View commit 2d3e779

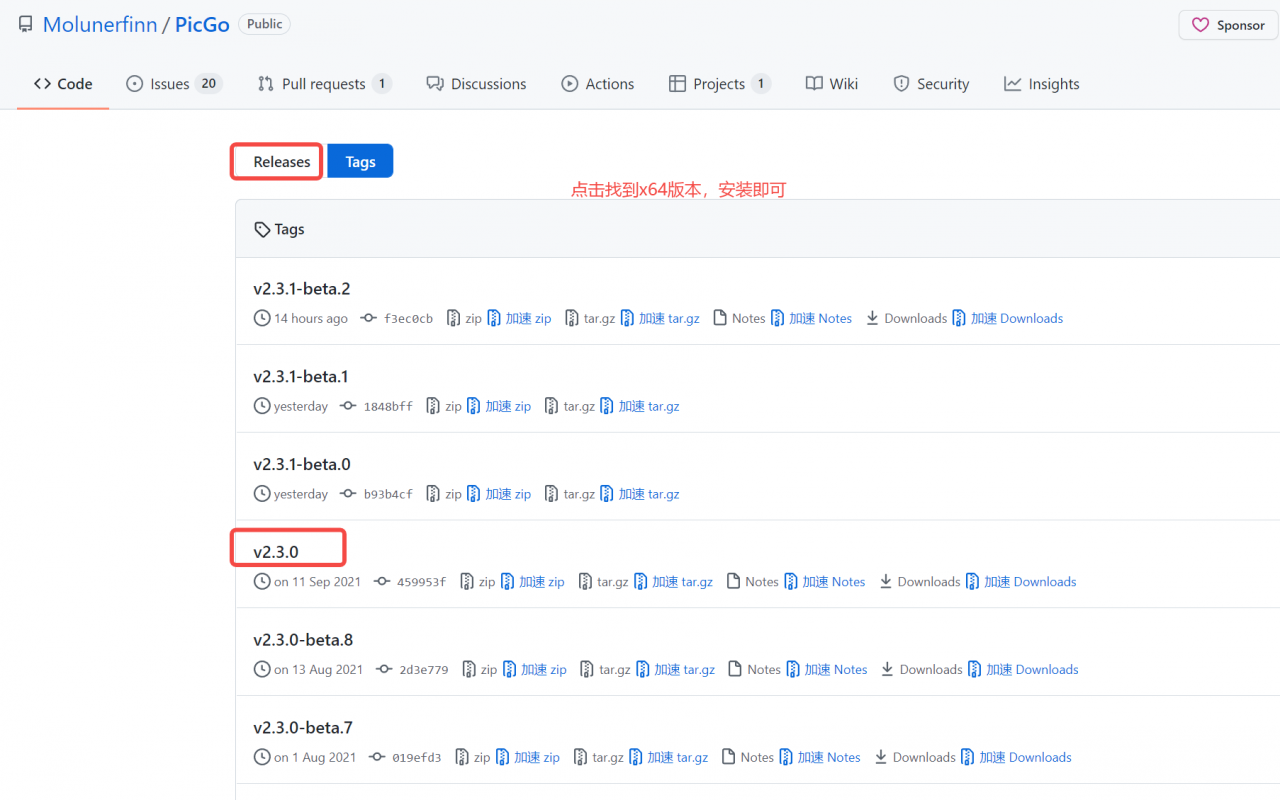click(412, 670)
